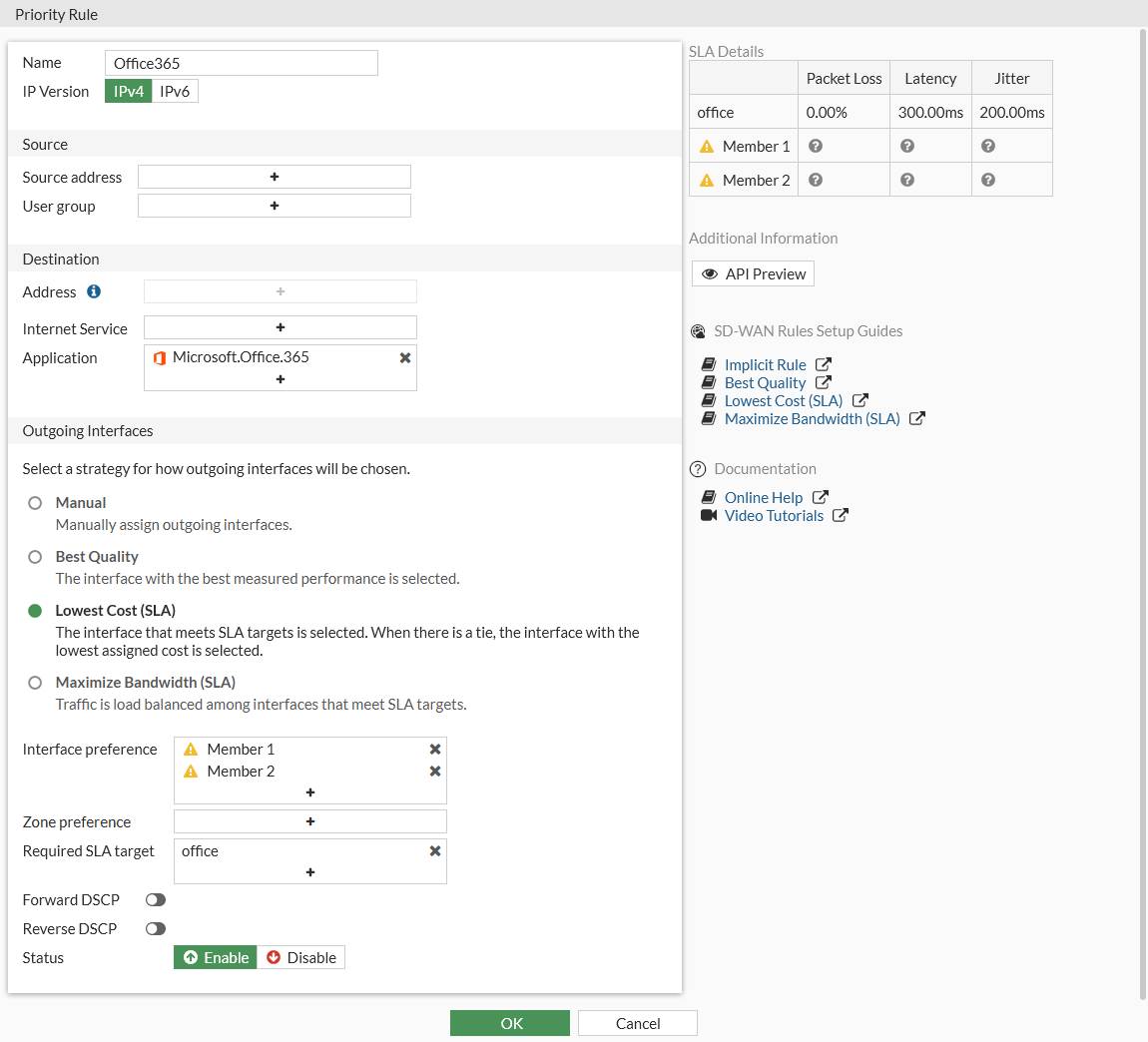Click the 0.00% Packet Loss value
The image size is (1148, 1042).
(827, 113)
